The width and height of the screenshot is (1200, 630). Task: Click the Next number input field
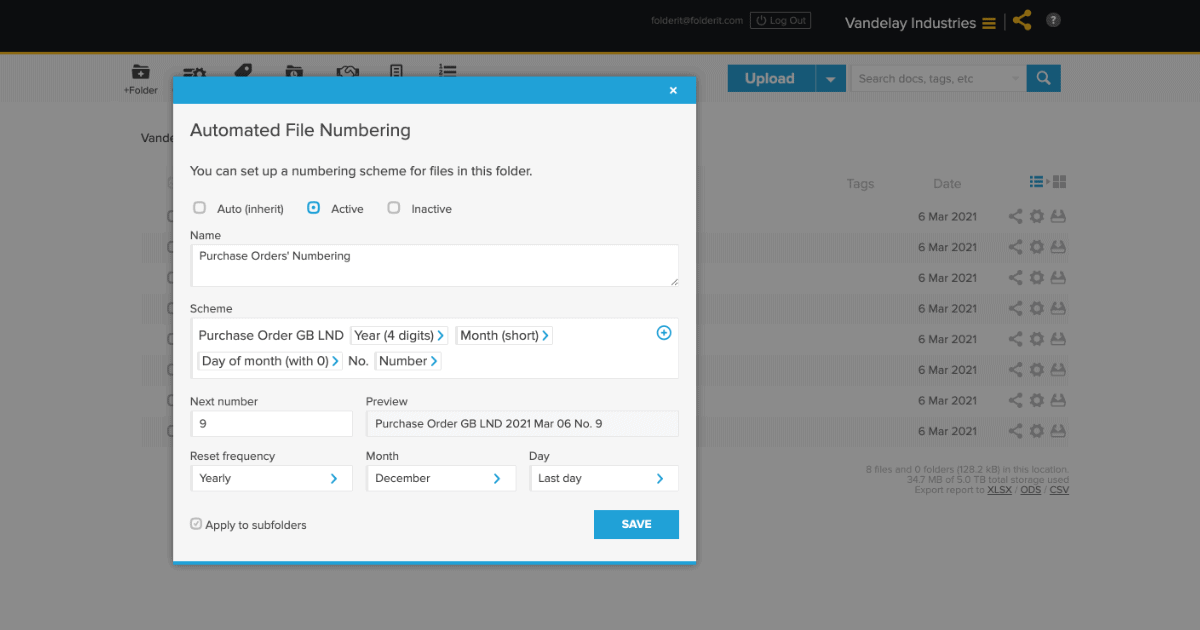coord(271,424)
